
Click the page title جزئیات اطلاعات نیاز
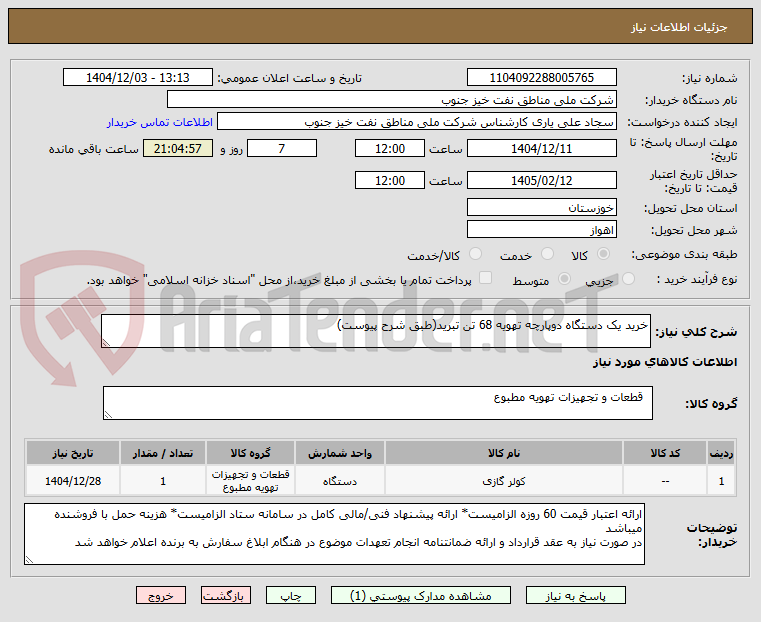click(679, 27)
